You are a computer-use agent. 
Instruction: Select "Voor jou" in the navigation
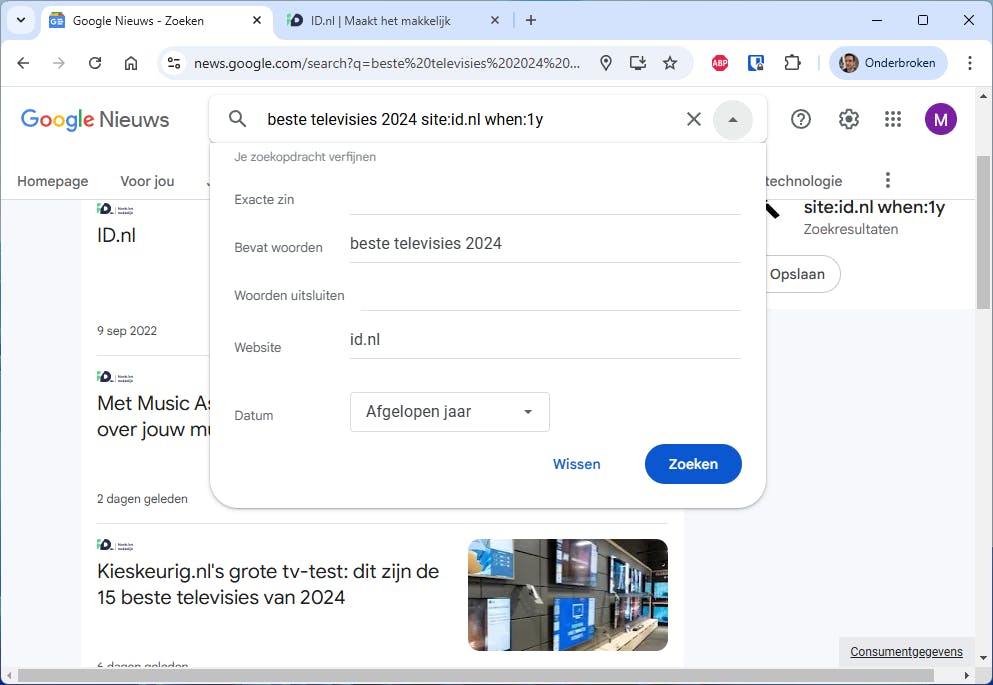(x=146, y=181)
